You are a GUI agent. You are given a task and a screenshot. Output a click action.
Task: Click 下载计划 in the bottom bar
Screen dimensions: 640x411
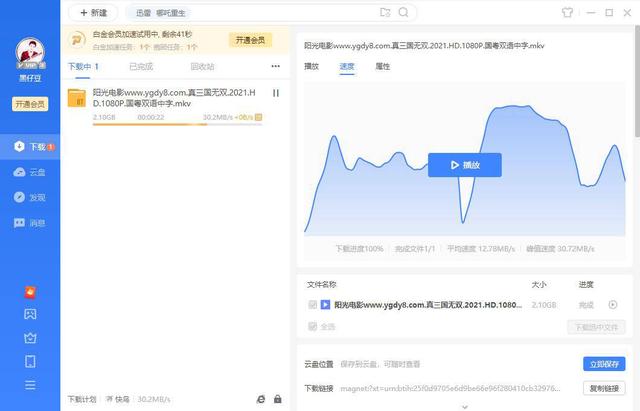point(82,399)
